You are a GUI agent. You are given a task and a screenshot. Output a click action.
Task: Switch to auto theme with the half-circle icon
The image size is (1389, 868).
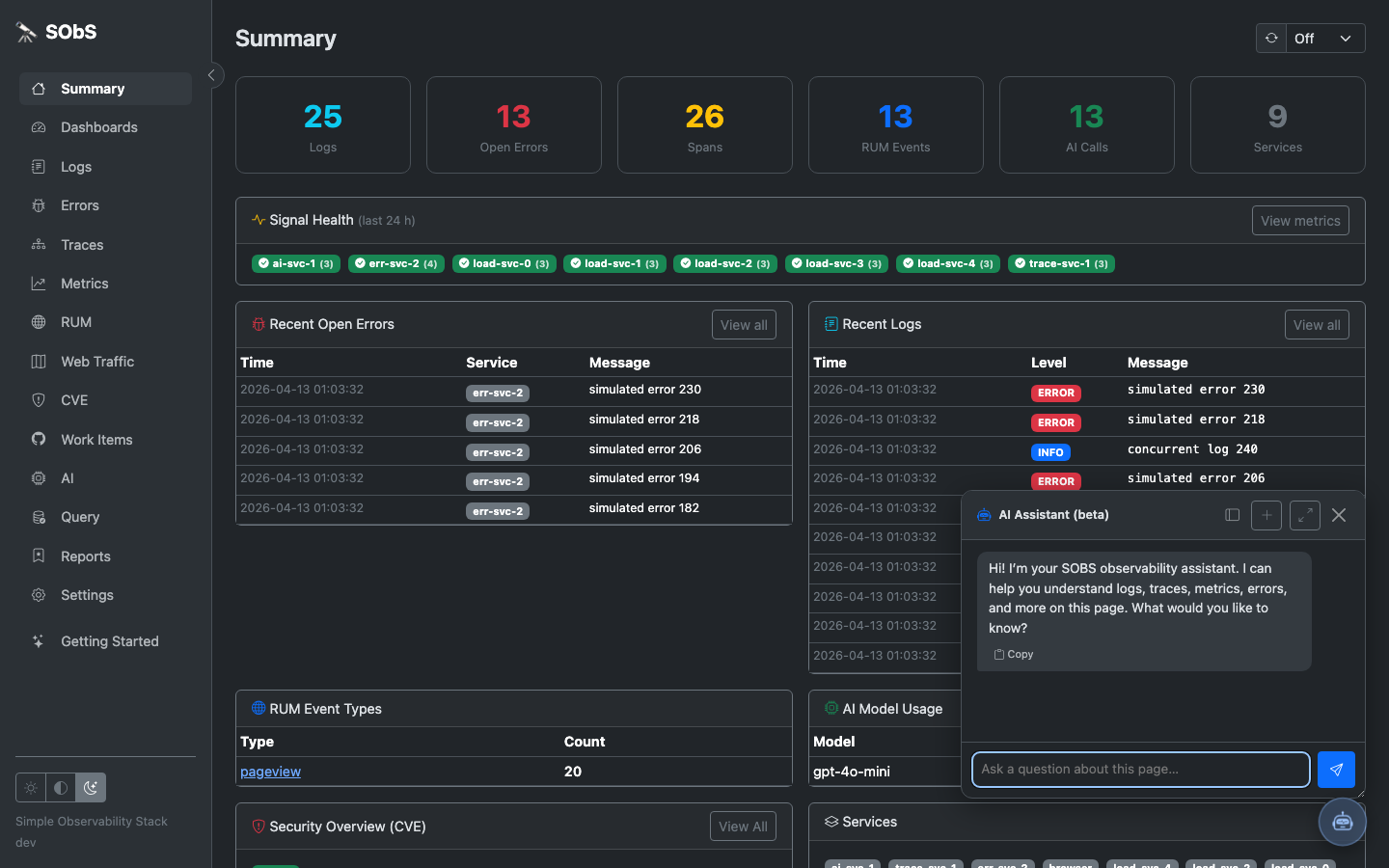[x=61, y=788]
